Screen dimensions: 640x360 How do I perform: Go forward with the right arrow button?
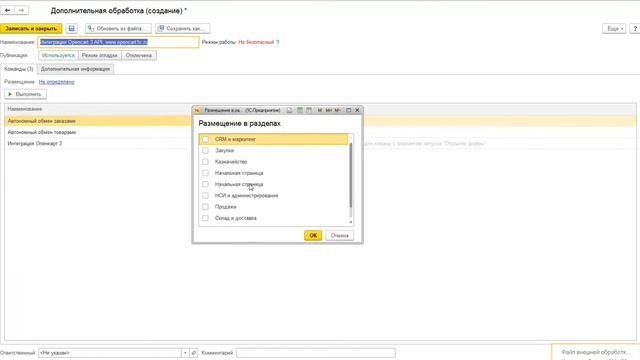point(21,10)
